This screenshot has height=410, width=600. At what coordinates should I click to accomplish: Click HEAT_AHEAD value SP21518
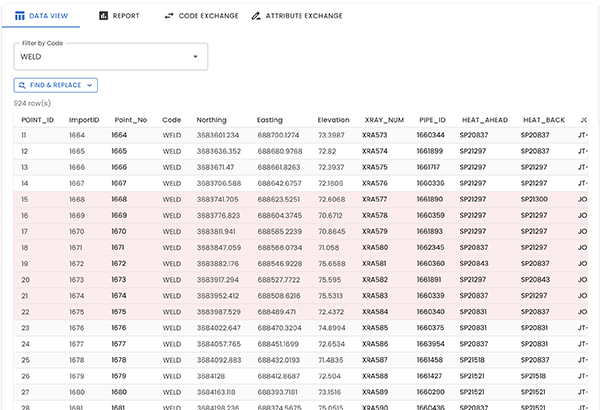pos(472,360)
